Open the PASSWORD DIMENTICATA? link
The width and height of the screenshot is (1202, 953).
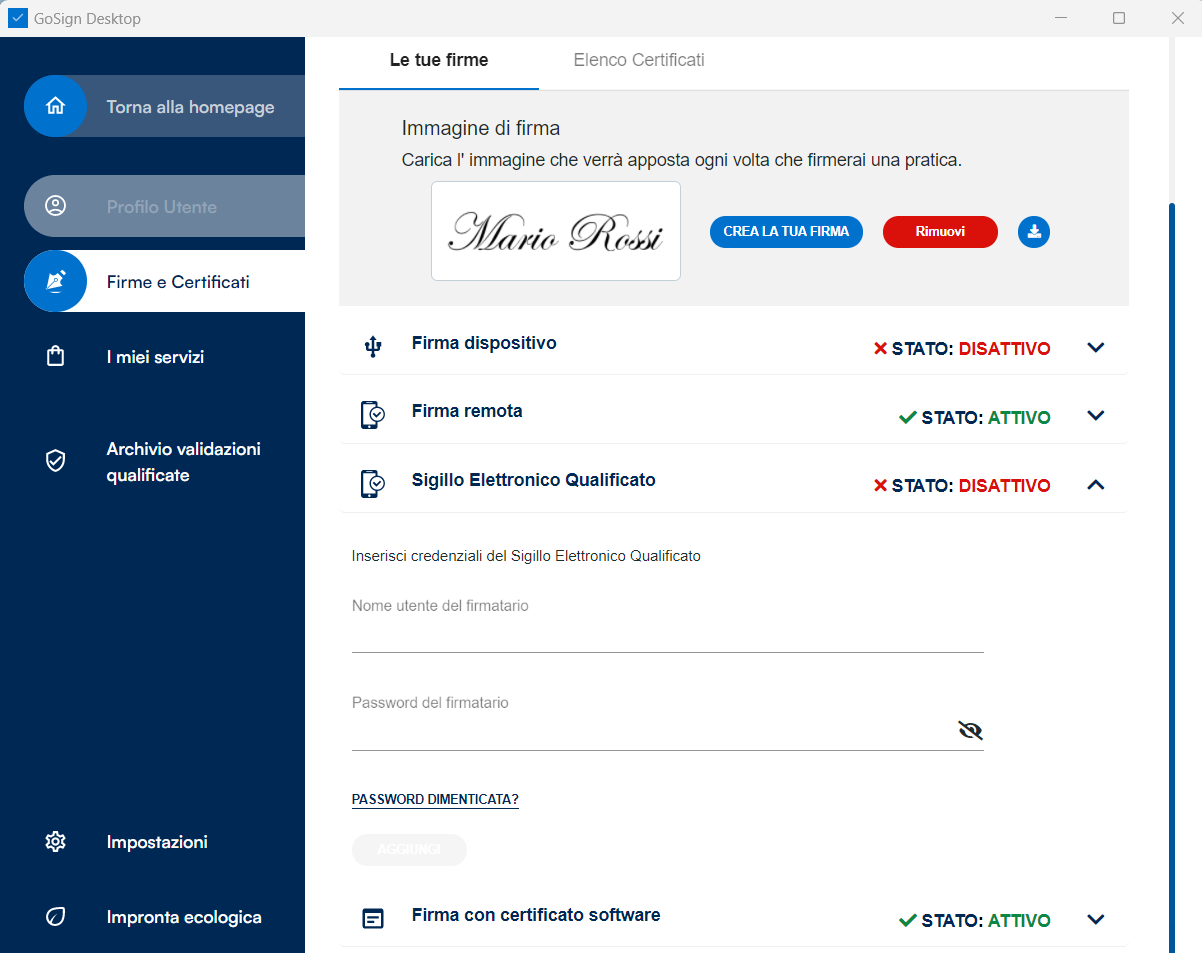point(435,799)
